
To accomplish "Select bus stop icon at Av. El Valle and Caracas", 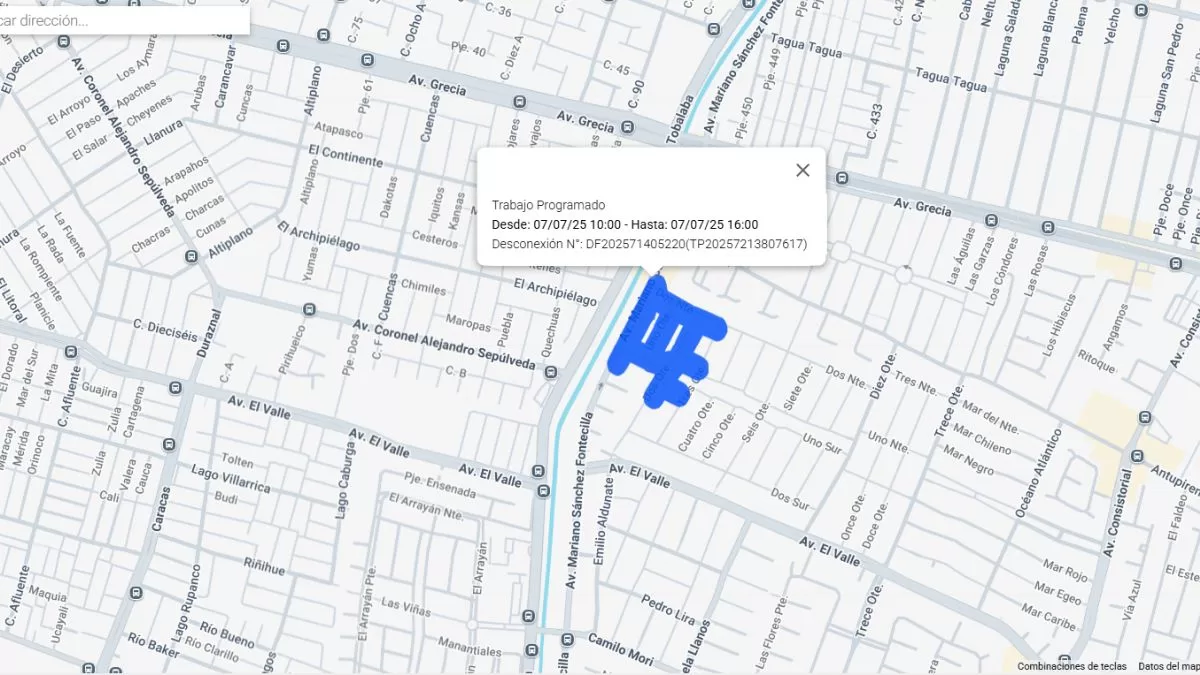I will [x=176, y=388].
